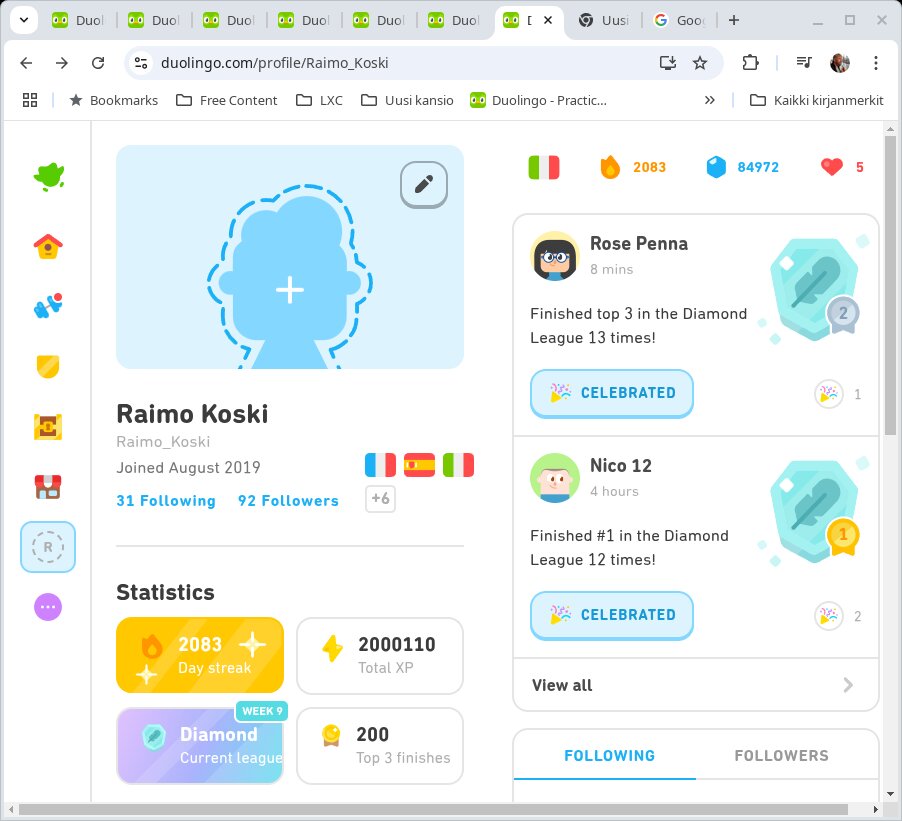Open the Kaikki kirjanmerkit folder

[x=817, y=100]
